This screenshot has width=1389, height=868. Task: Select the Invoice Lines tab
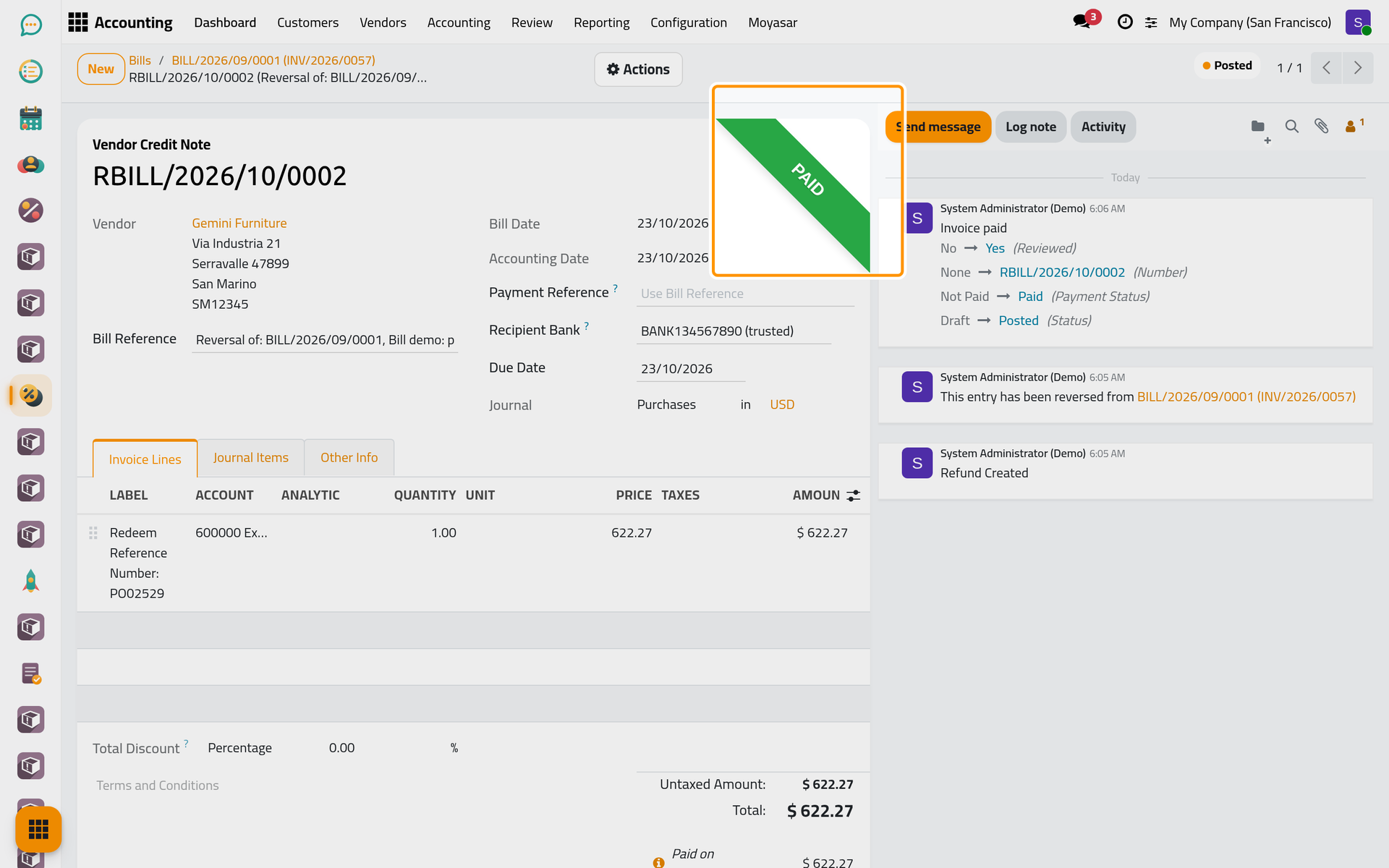coord(145,459)
